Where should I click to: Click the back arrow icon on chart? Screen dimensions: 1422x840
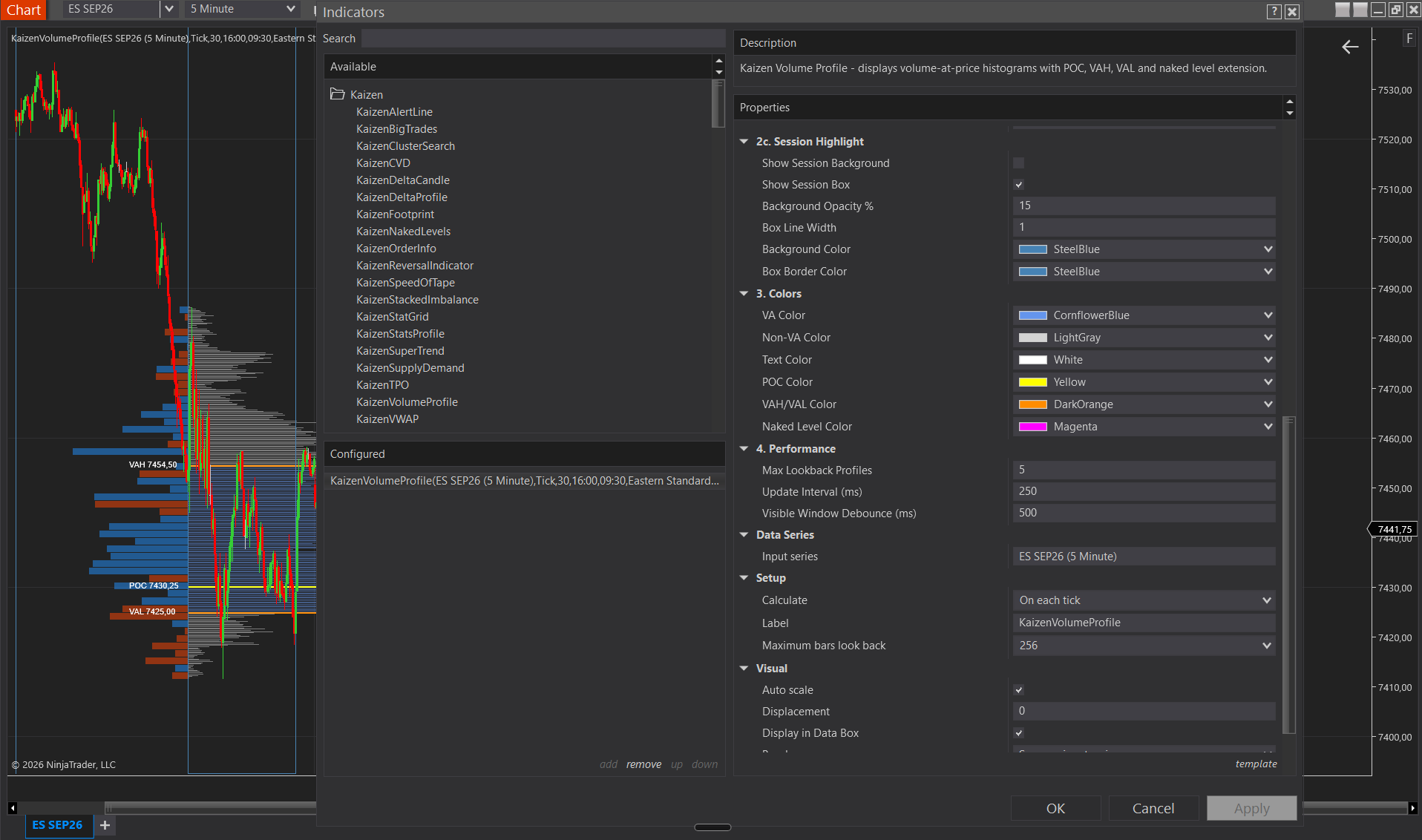click(x=1350, y=47)
